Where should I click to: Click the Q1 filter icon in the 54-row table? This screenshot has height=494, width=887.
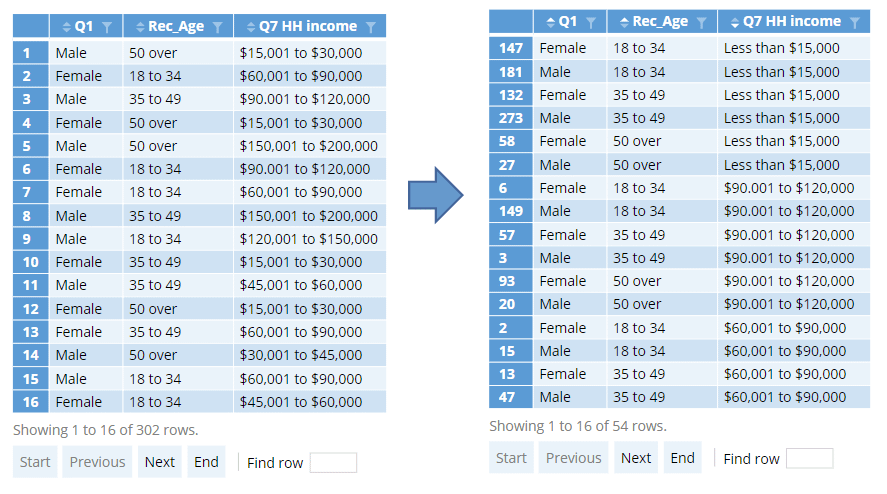(x=591, y=22)
